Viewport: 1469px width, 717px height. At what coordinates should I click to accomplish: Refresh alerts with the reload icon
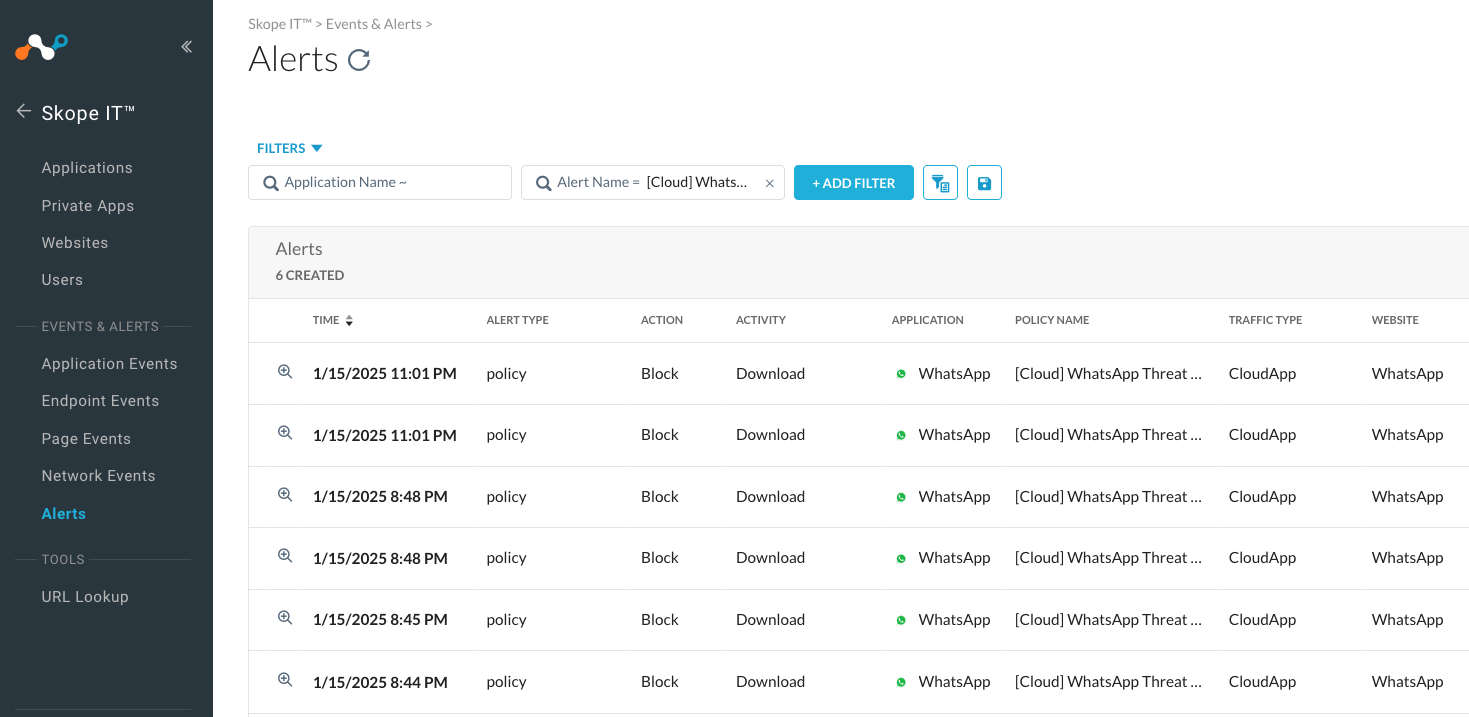359,60
